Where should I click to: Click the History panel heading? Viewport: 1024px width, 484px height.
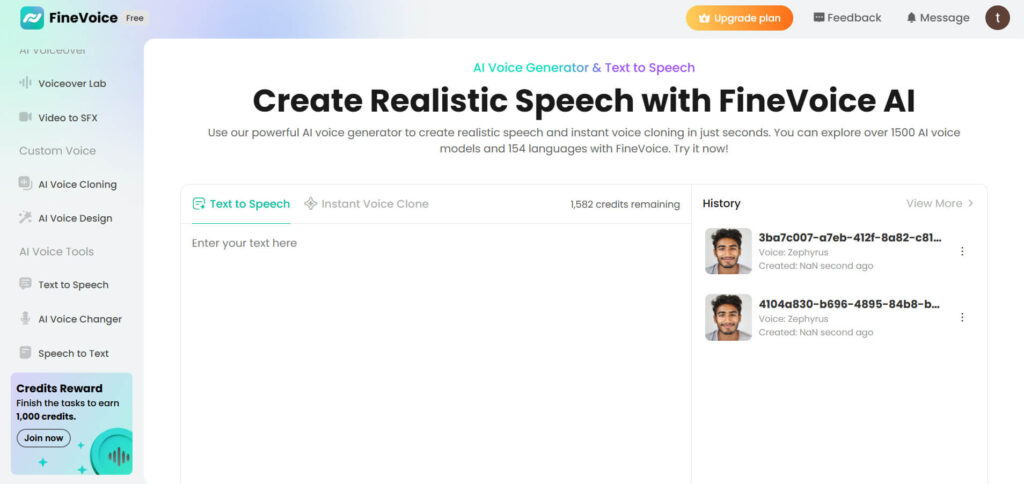click(x=722, y=203)
